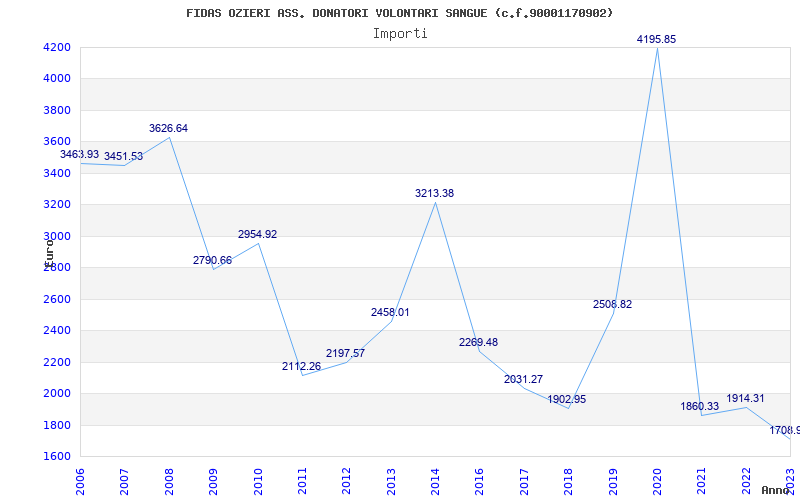Click the 1600 y-axis tick label
The height and width of the screenshot is (500, 800).
tap(57, 457)
